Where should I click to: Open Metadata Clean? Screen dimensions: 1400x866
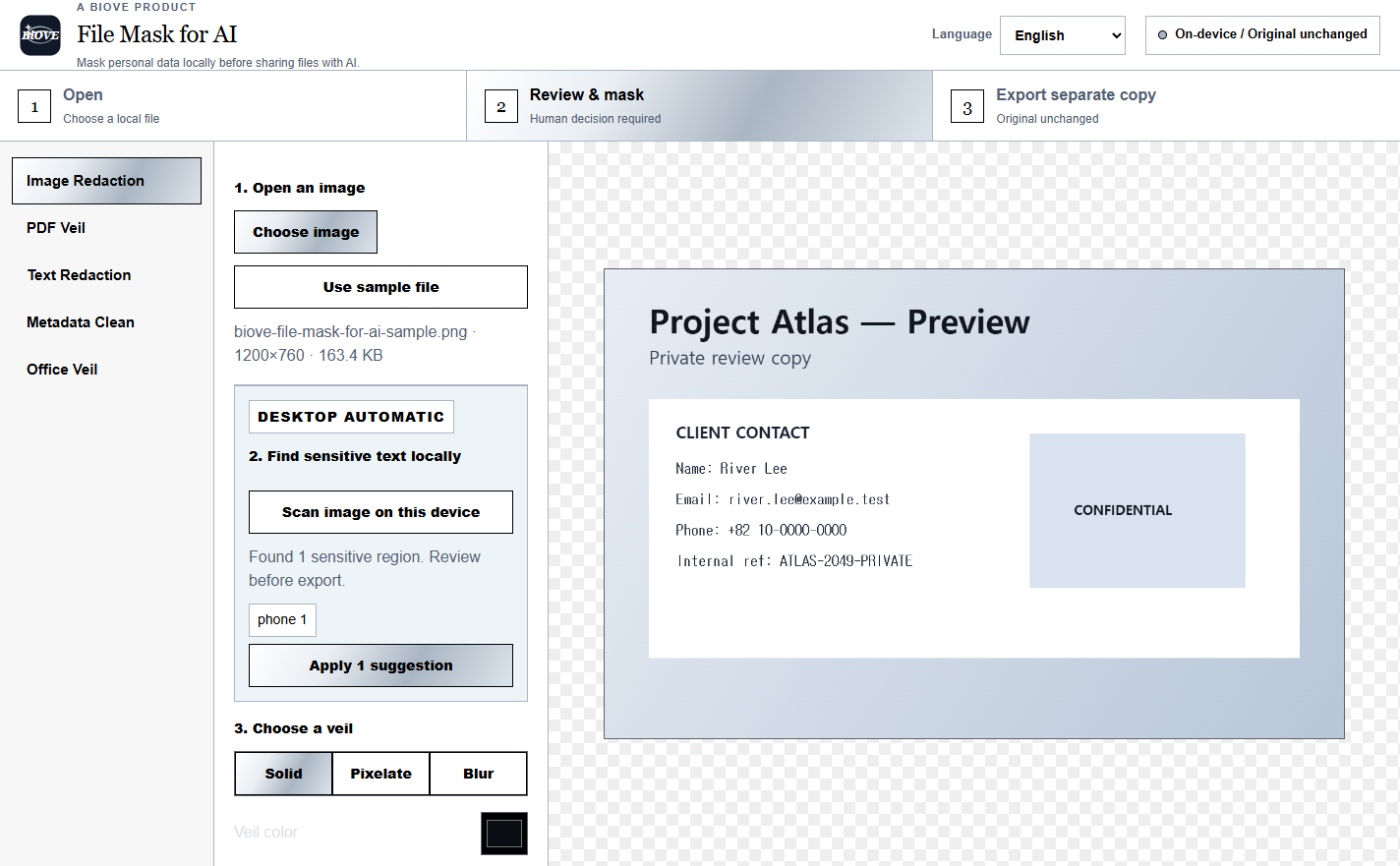click(106, 322)
